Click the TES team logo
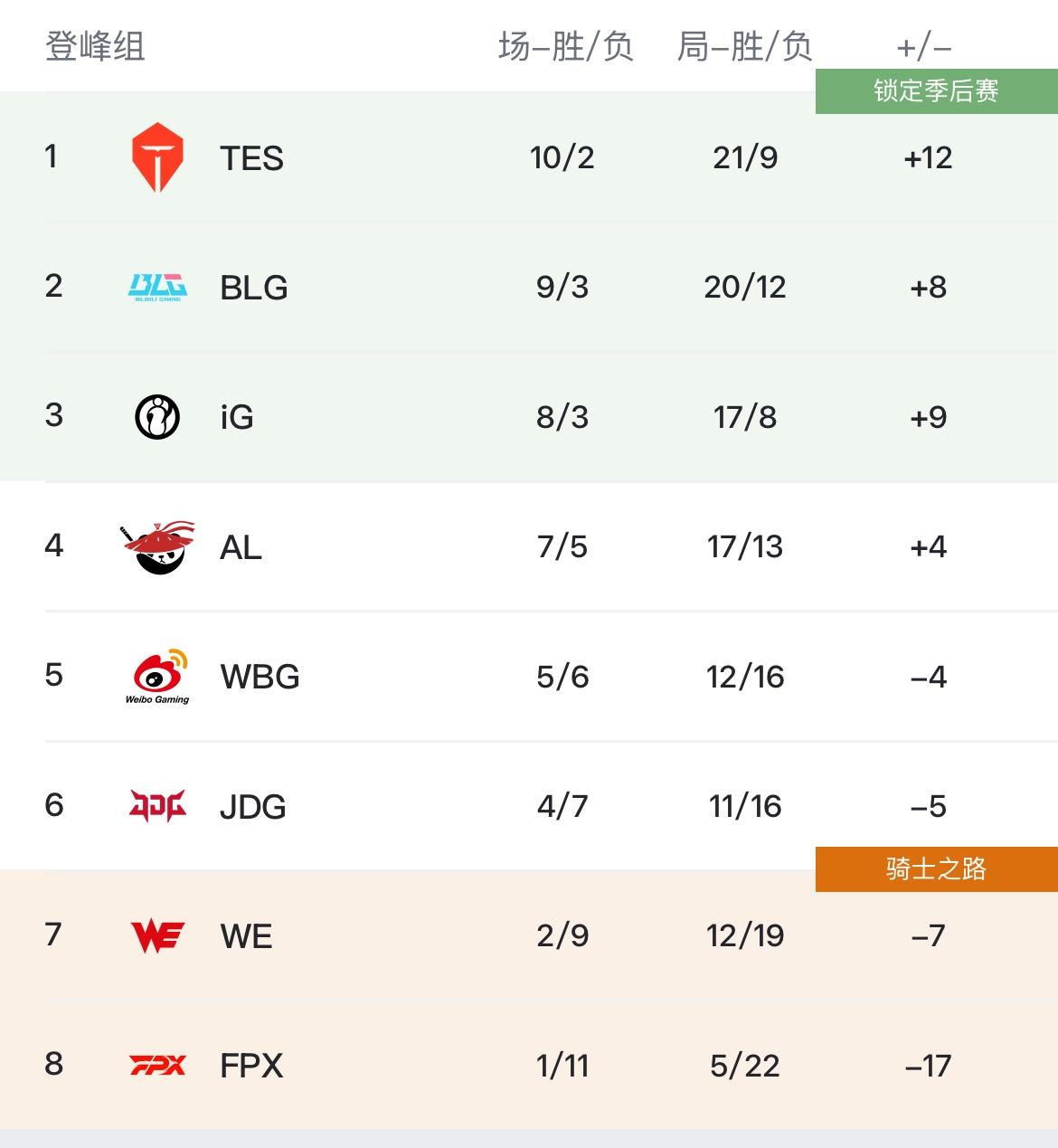Viewport: 1058px width, 1148px height. tap(157, 157)
